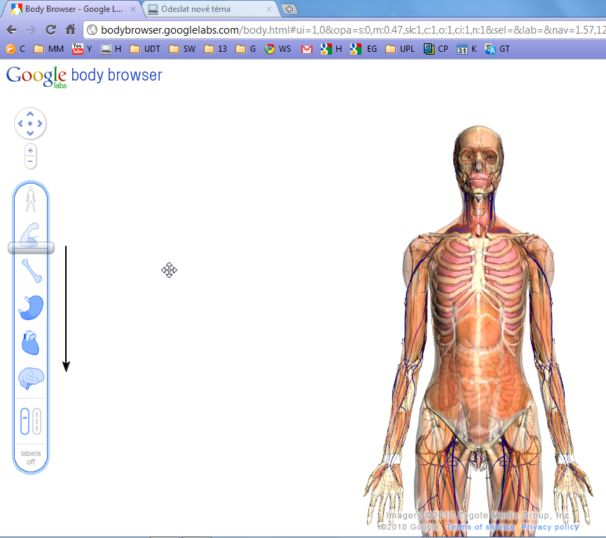Open the MM bookmark folder
The width and height of the screenshot is (606, 538).
point(49,48)
